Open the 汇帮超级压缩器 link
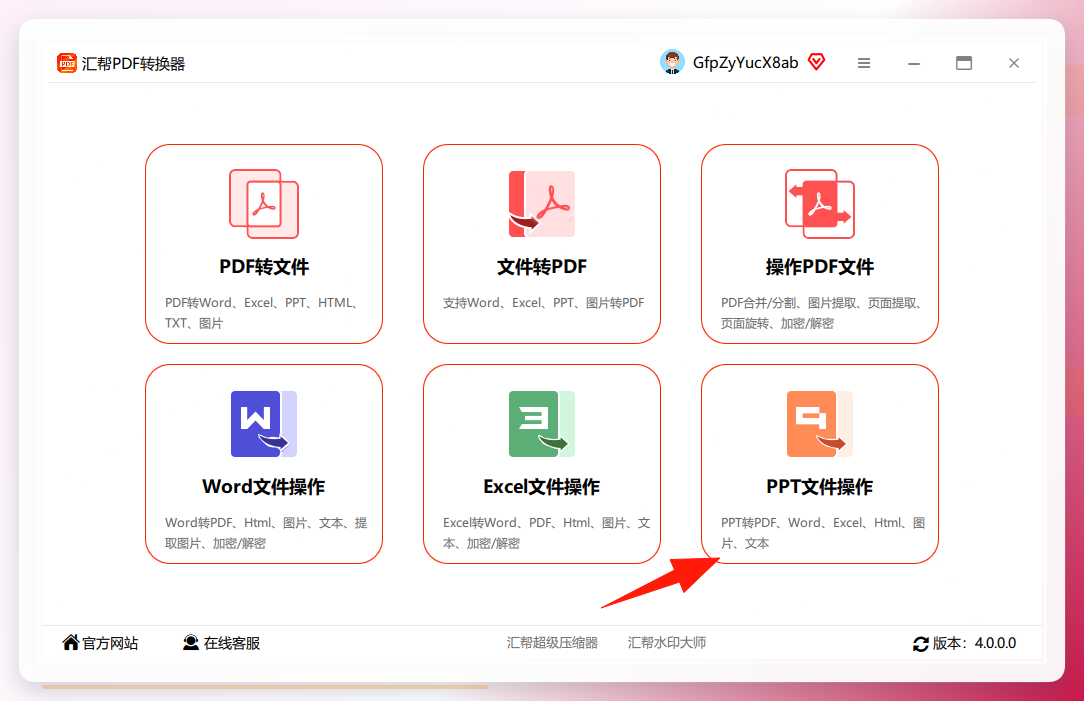 (x=552, y=643)
